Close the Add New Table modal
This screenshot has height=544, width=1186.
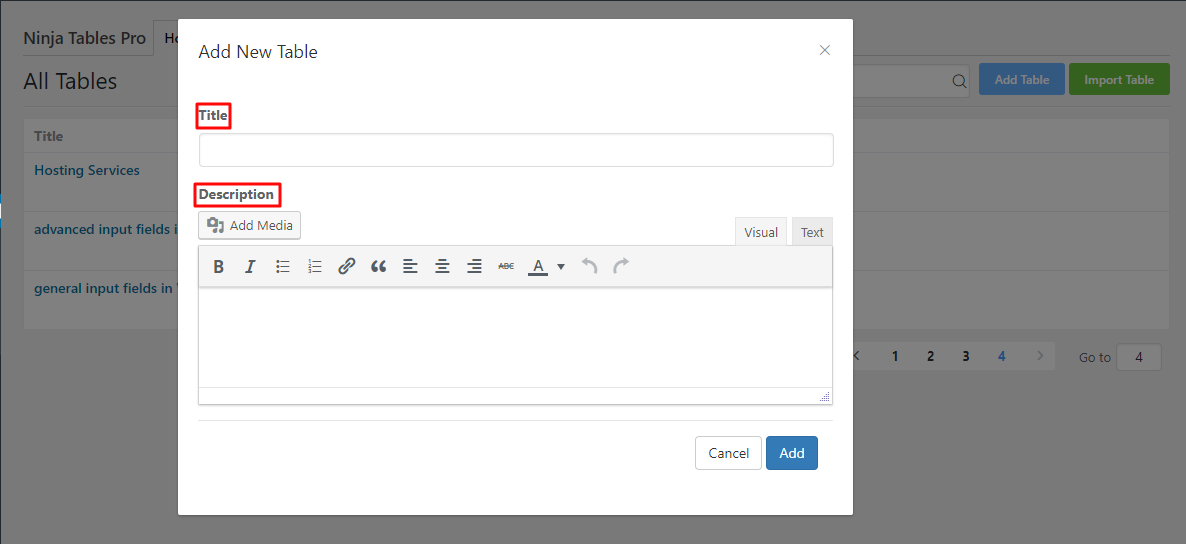(x=825, y=50)
